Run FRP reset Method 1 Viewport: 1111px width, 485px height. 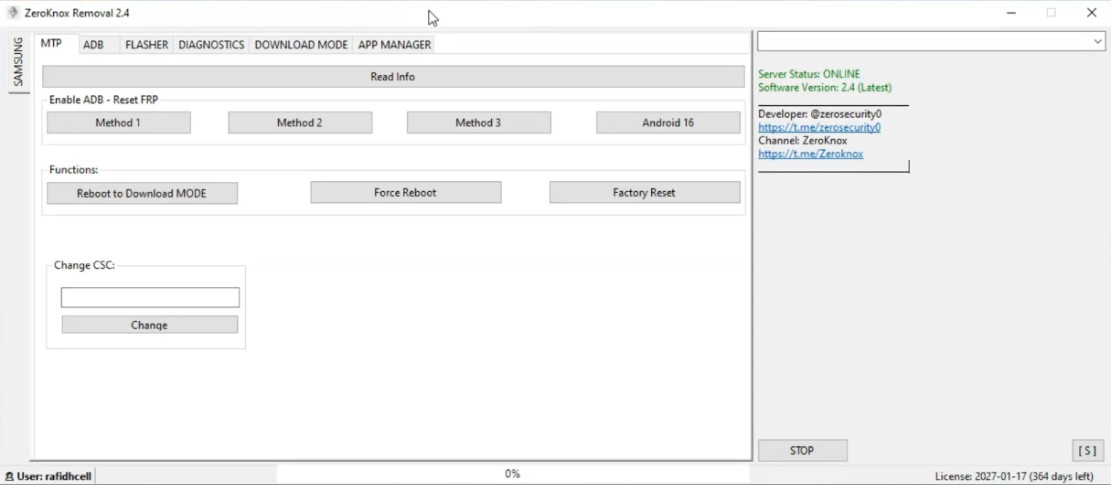coord(118,123)
